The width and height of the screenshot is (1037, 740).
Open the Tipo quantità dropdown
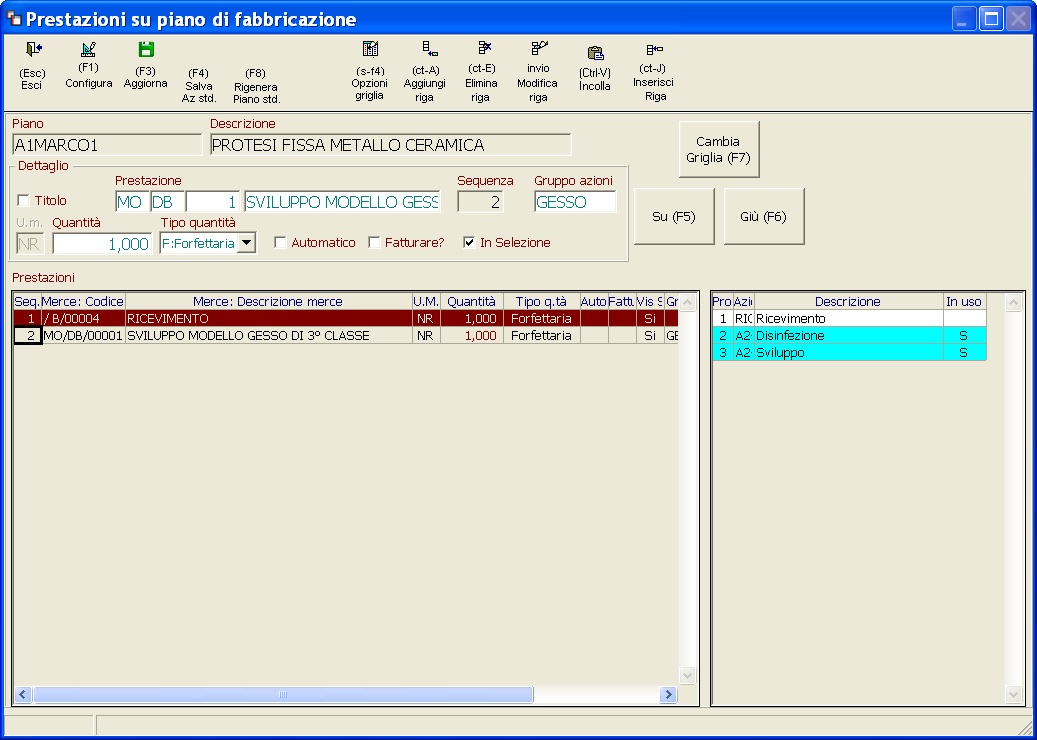(x=246, y=243)
